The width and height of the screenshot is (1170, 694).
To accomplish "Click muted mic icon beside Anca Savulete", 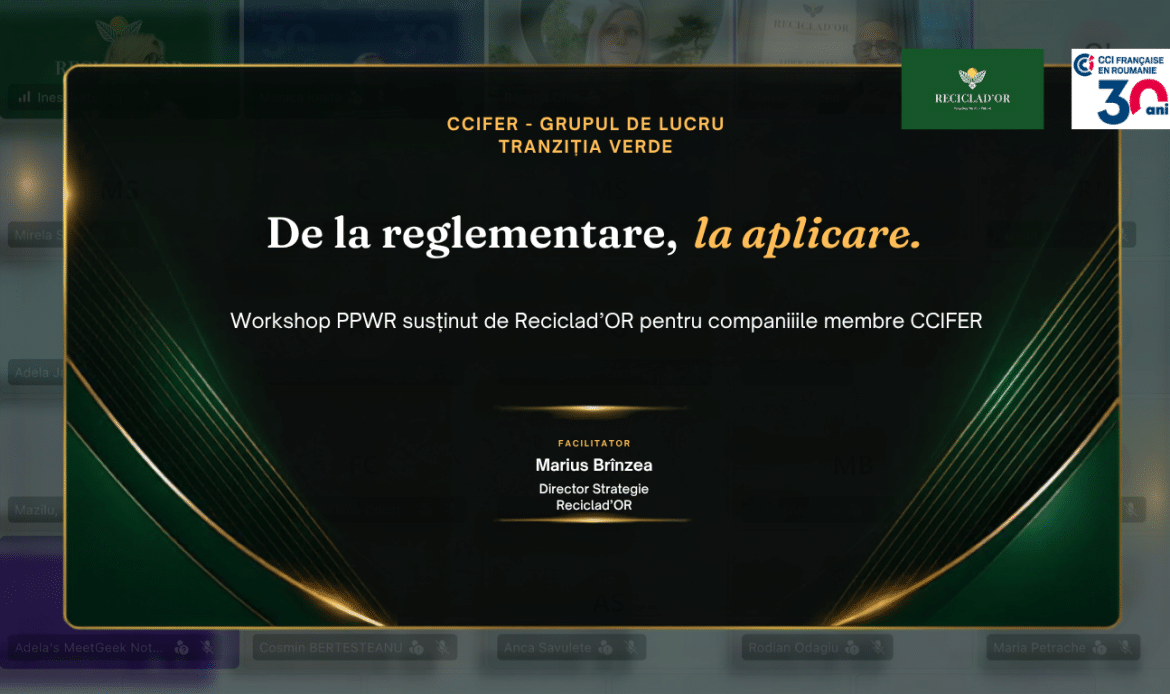I will (631, 648).
